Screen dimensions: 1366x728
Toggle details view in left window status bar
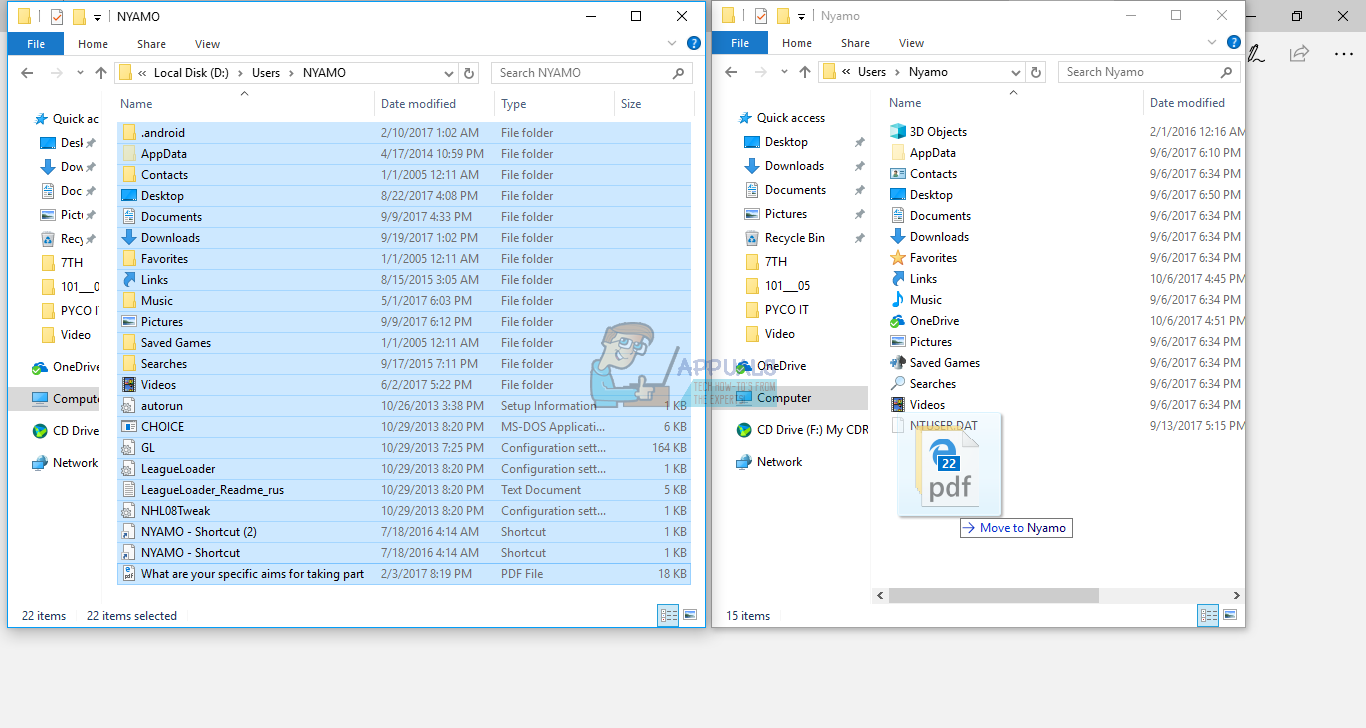point(668,616)
